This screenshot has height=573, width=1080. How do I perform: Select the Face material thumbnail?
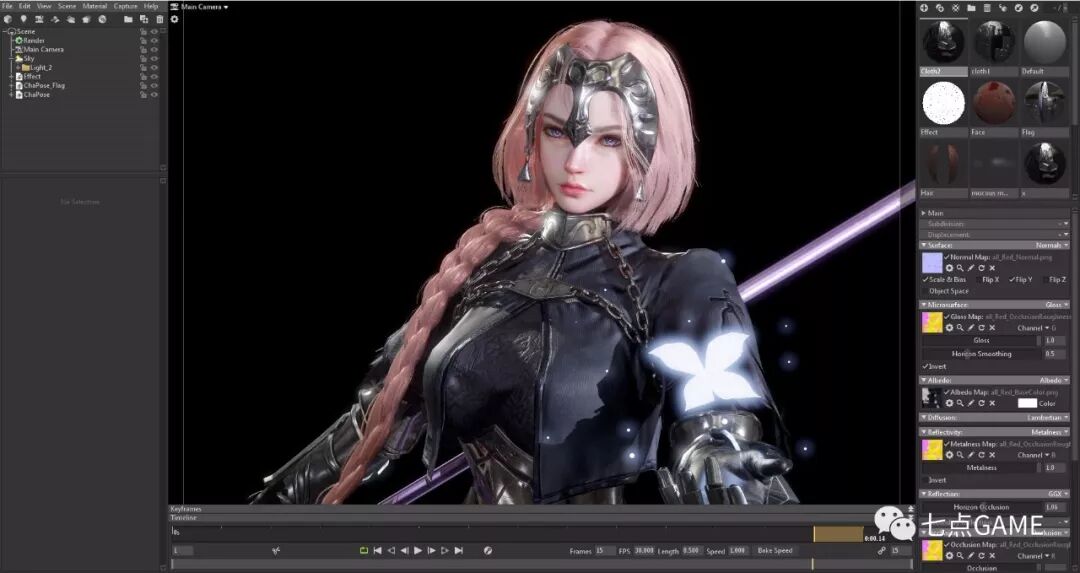click(x=994, y=103)
